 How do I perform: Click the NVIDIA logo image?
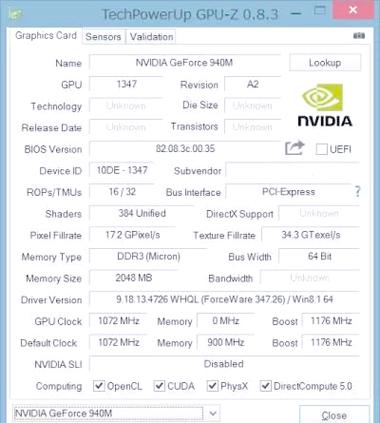coord(325,106)
